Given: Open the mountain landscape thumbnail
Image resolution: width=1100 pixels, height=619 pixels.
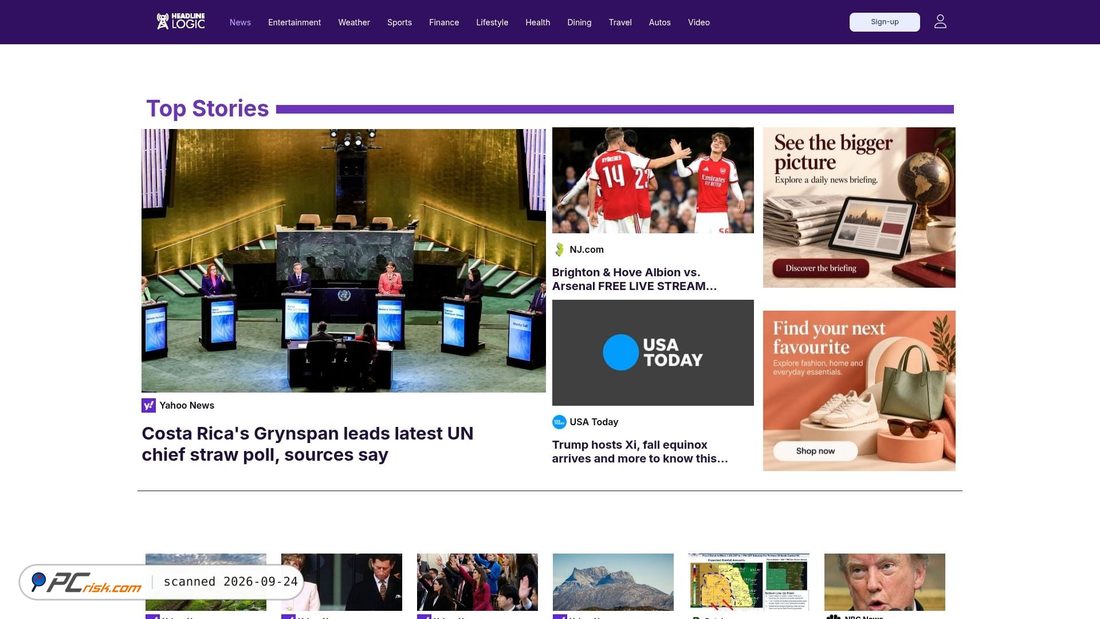Looking at the screenshot, I should point(613,582).
